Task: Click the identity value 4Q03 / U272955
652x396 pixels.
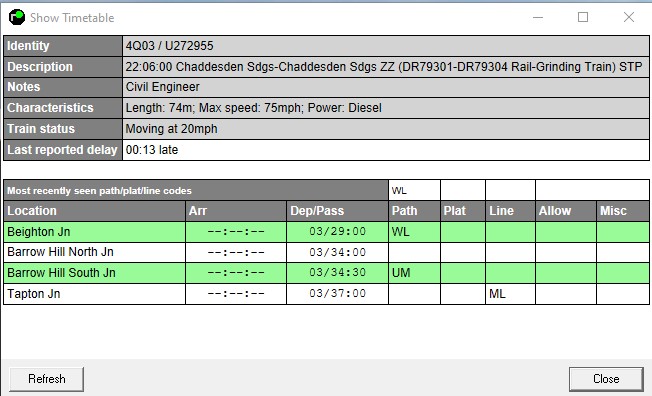Action: pyautogui.click(x=169, y=46)
